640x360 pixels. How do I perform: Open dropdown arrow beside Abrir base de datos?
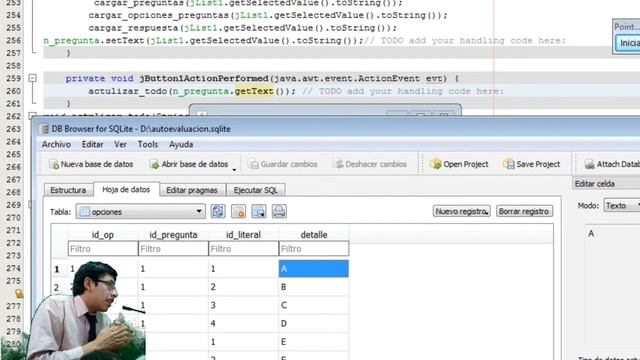pyautogui.click(x=234, y=169)
